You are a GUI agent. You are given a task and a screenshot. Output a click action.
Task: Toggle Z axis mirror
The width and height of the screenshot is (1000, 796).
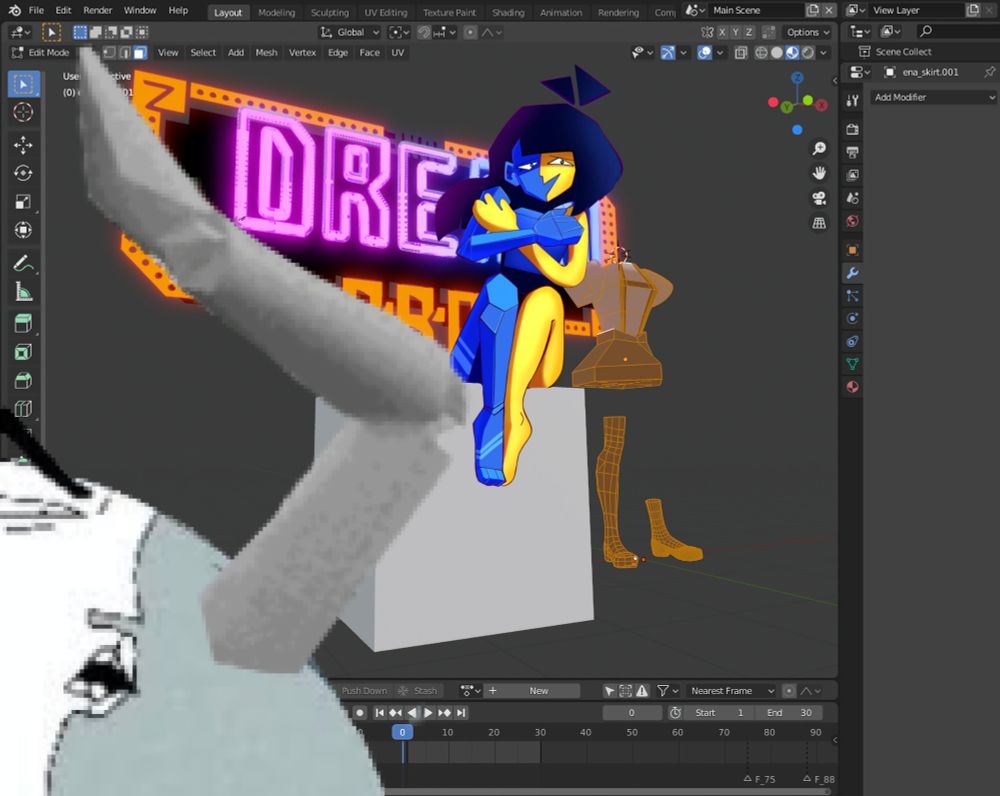(x=749, y=32)
